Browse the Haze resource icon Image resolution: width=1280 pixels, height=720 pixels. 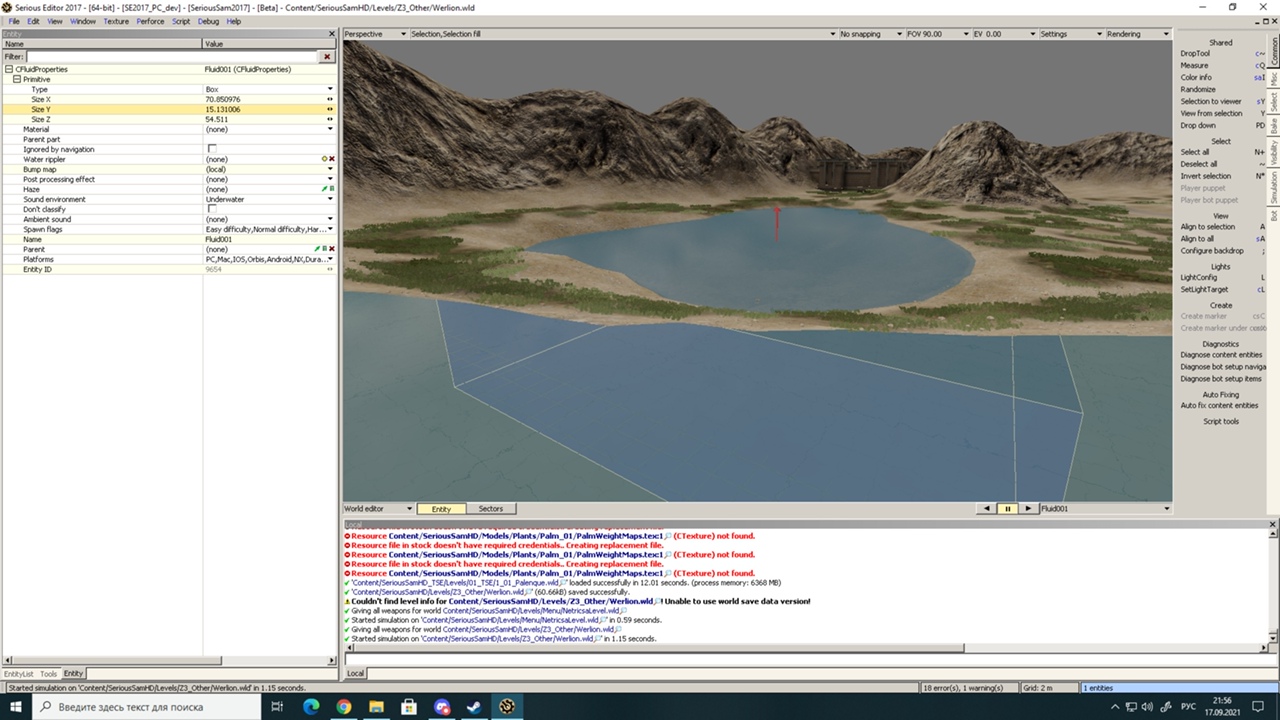pyautogui.click(x=332, y=189)
